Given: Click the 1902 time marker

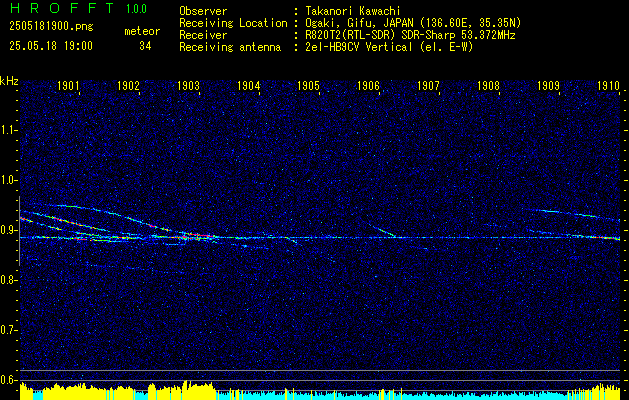Looking at the screenshot, I should 128,85.
